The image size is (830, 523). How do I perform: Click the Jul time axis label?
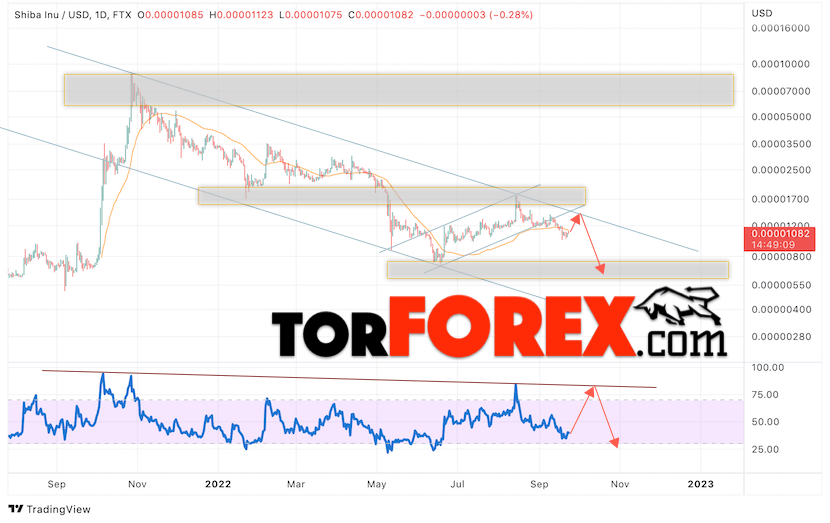[457, 484]
